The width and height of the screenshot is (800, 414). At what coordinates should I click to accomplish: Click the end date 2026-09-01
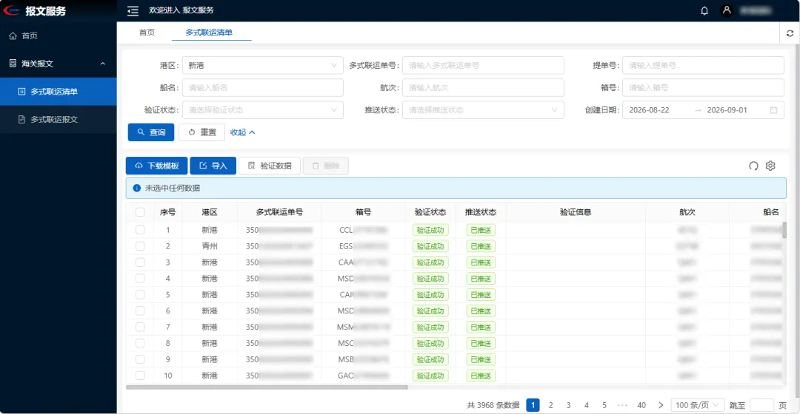coord(728,110)
